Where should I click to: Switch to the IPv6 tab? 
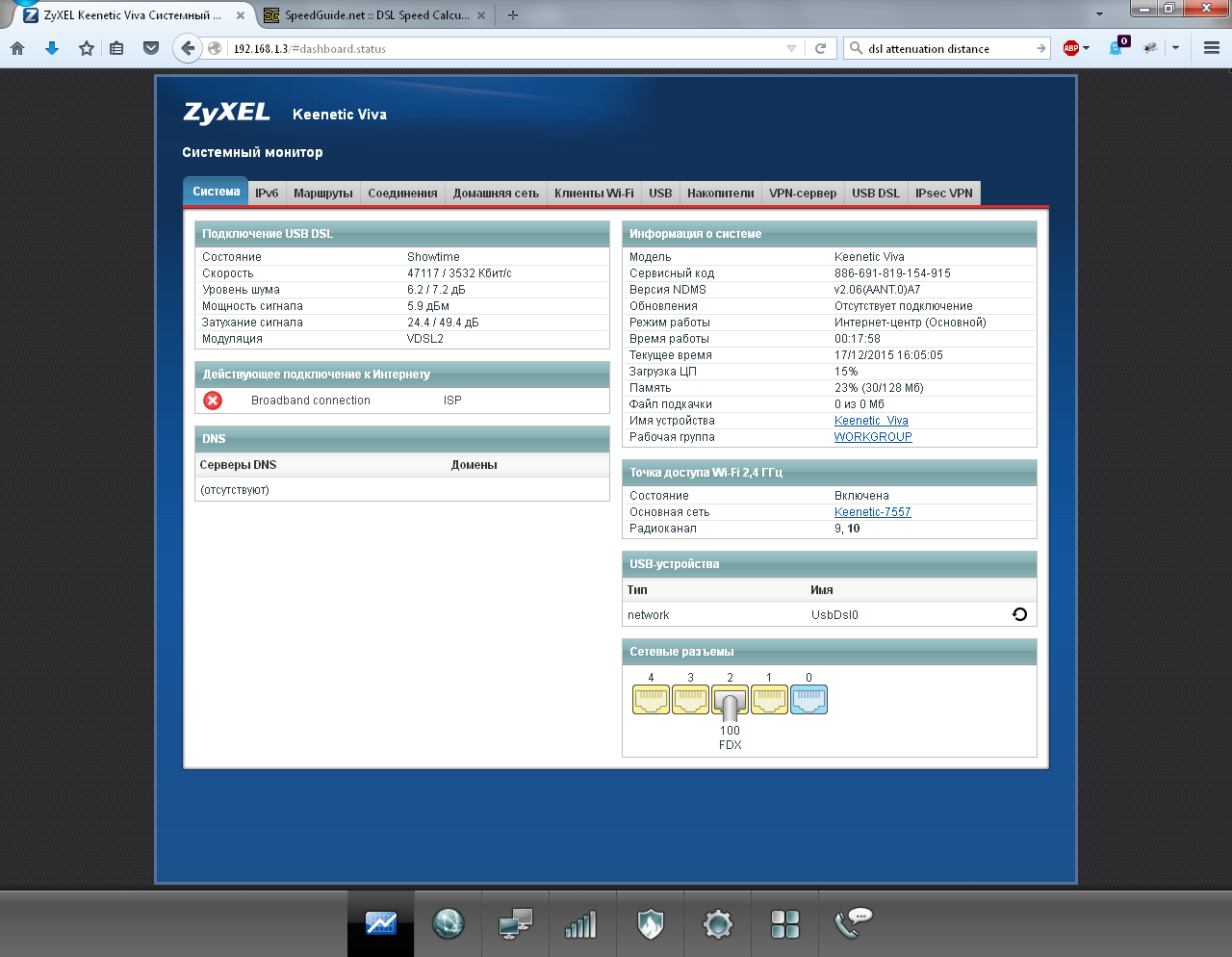tap(267, 194)
